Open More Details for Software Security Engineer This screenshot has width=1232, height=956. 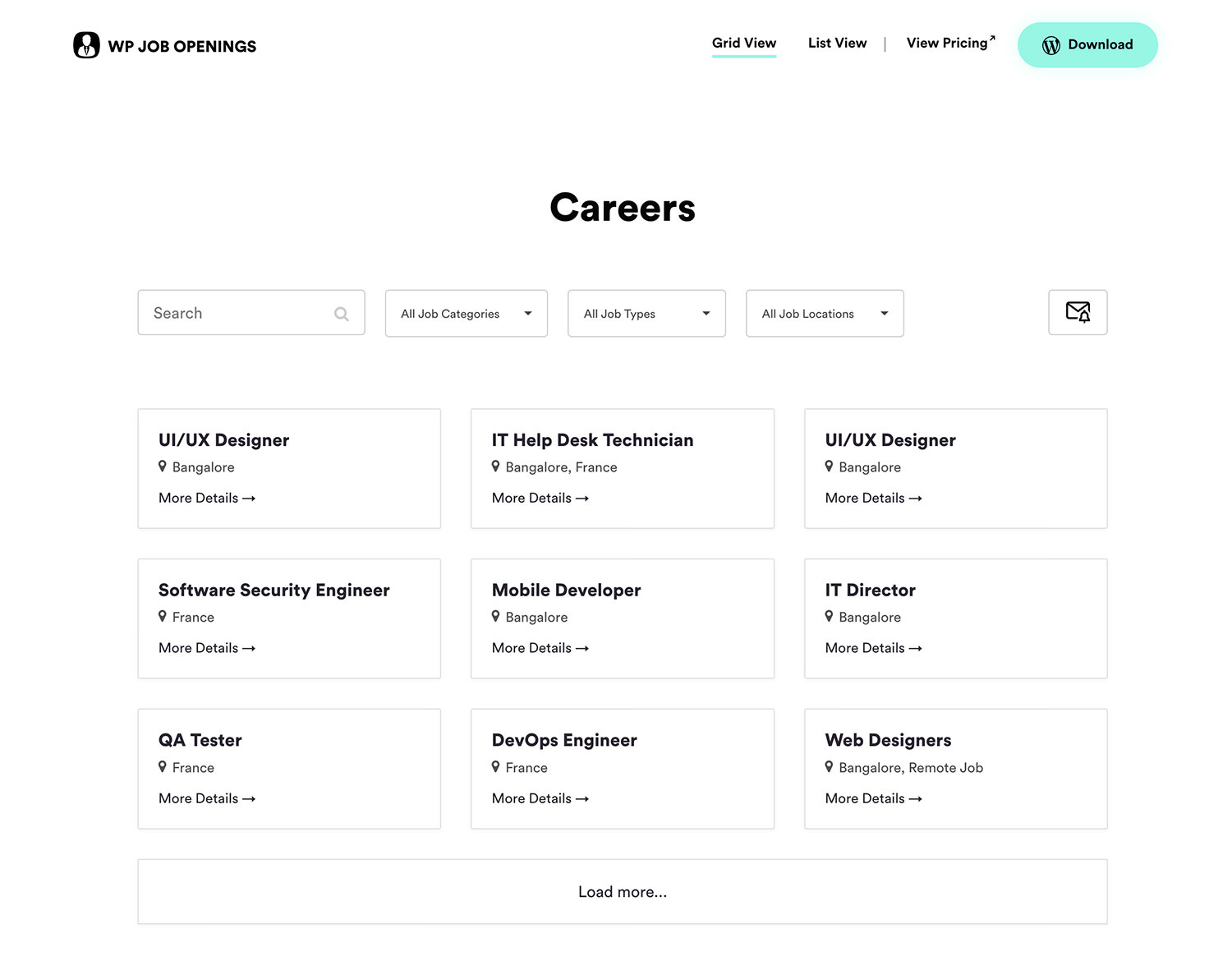tap(207, 648)
